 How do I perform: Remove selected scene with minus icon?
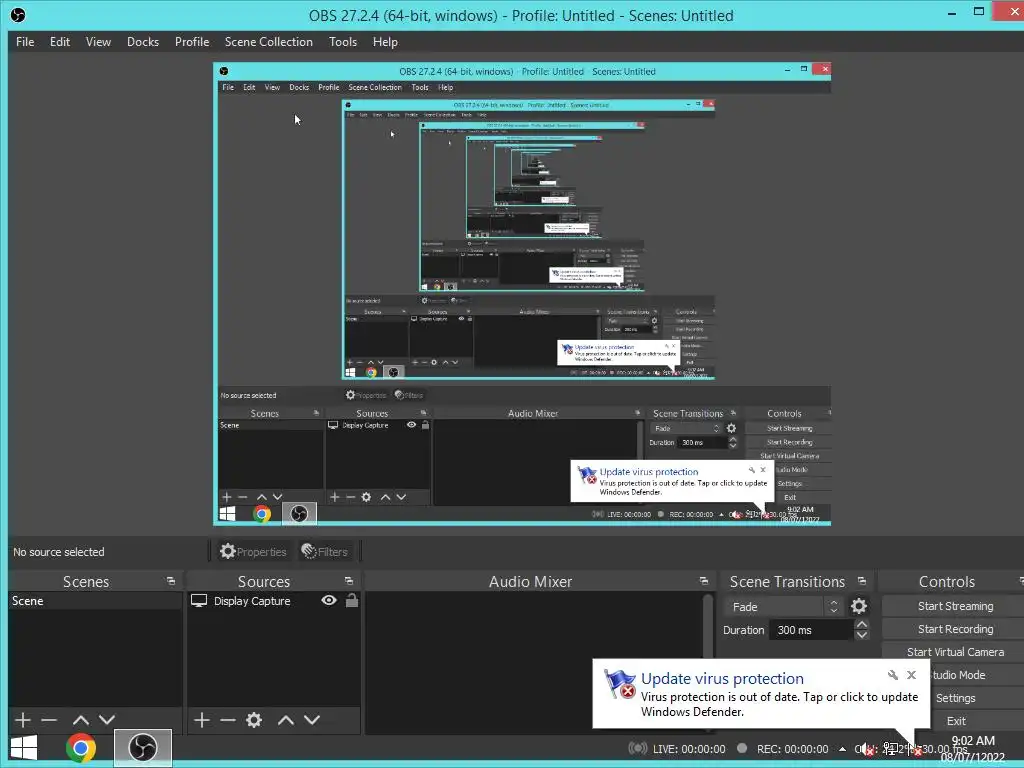(49, 720)
